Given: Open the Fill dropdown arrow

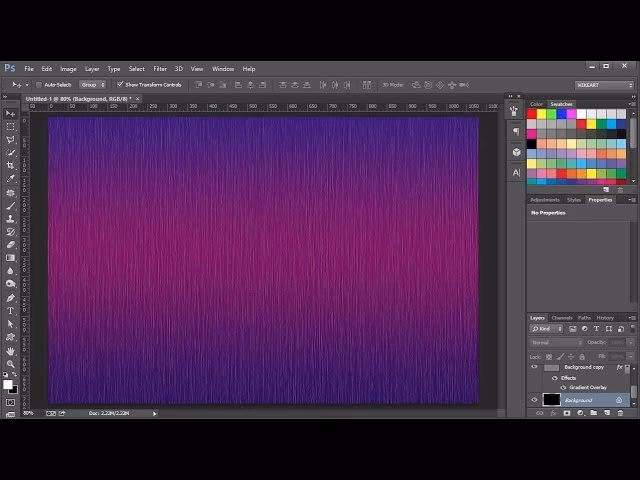Looking at the screenshot, I should [631, 357].
